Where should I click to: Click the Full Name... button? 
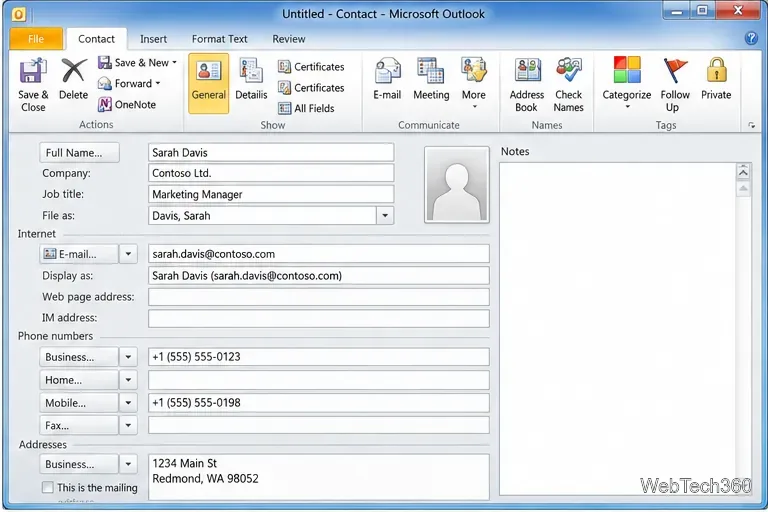(79, 153)
